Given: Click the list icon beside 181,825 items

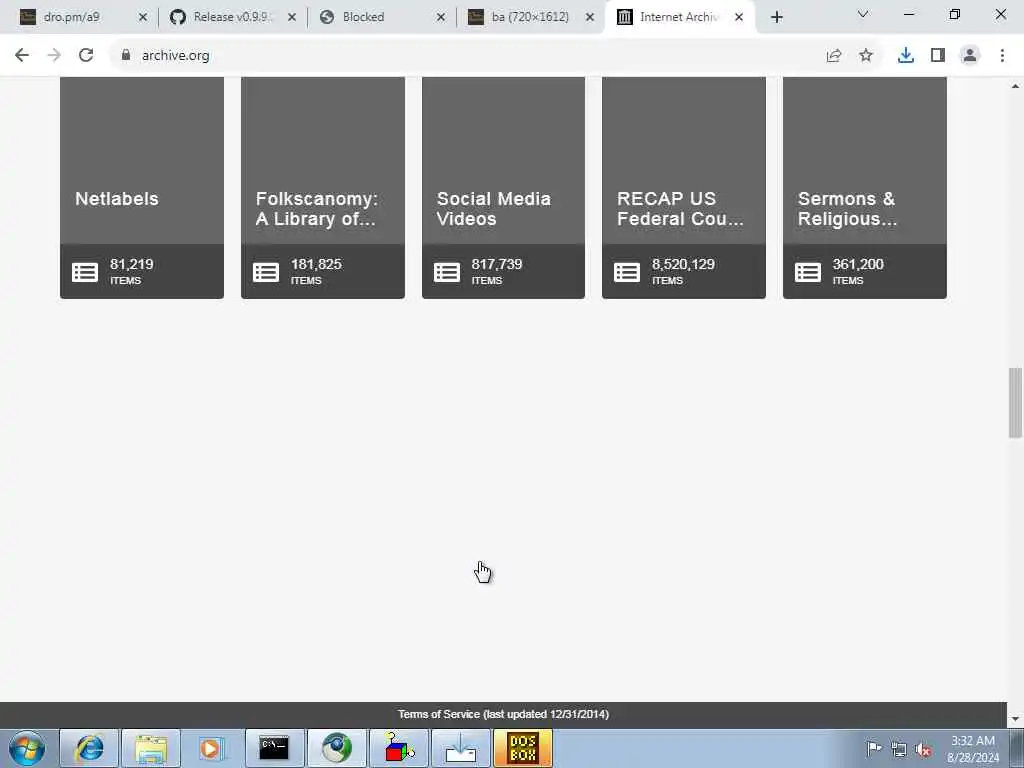Looking at the screenshot, I should 266,272.
